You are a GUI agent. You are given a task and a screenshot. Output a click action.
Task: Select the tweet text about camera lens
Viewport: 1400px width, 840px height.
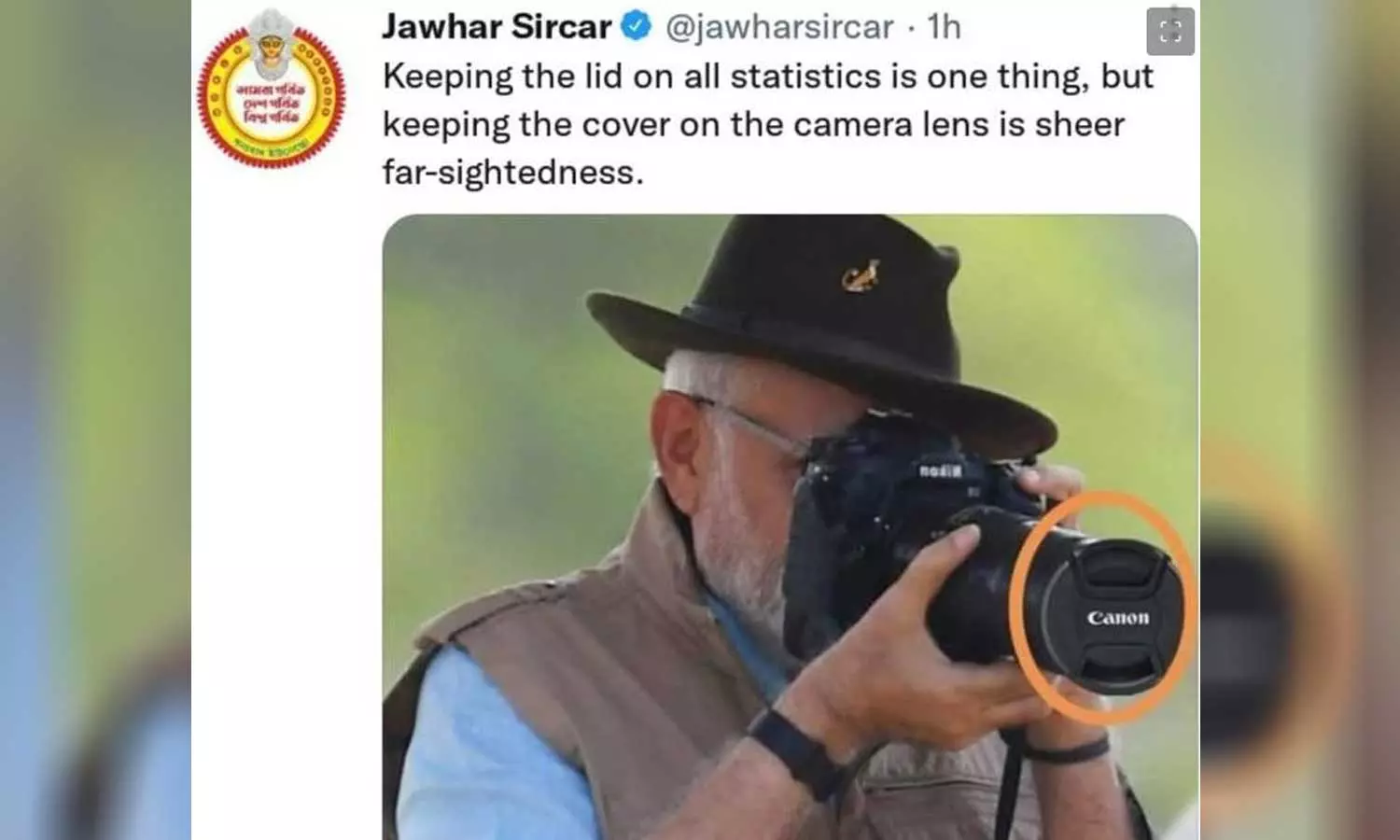click(768, 124)
